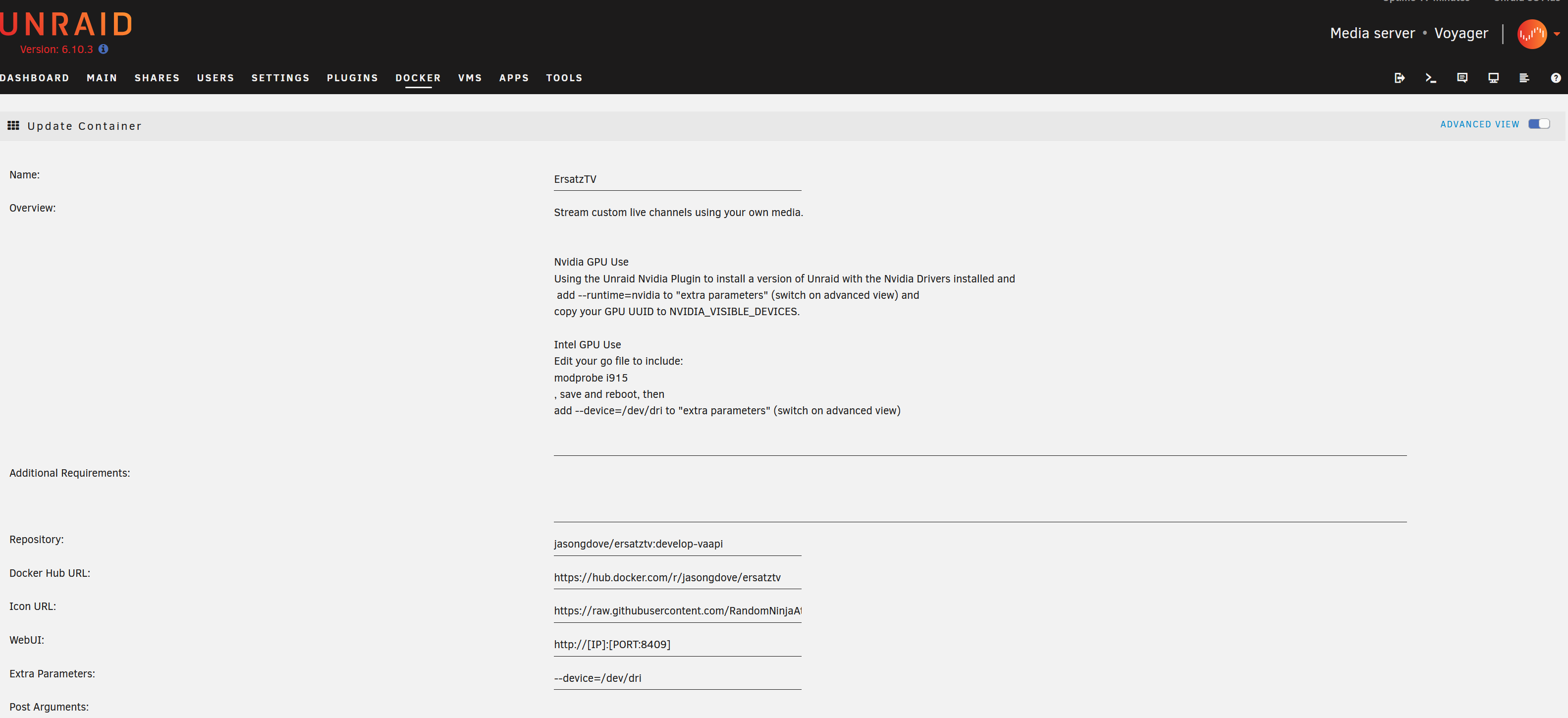
Task: Click the 'Repository:' label
Action: point(37,540)
